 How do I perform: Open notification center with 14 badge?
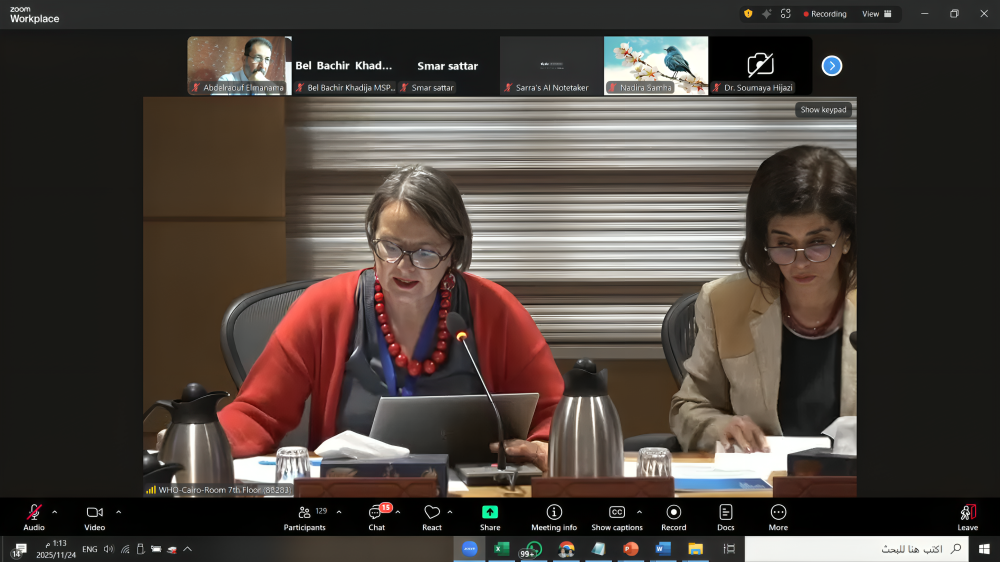click(18, 550)
